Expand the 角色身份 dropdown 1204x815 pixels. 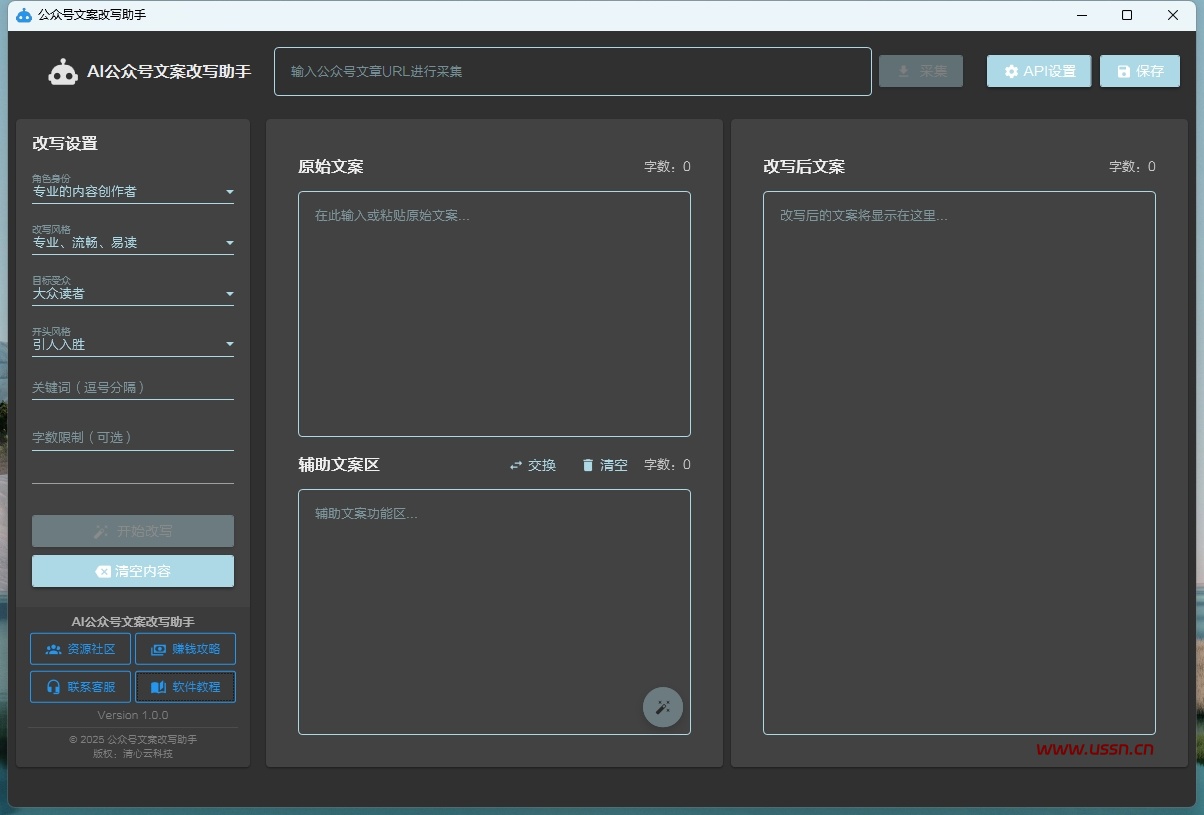tap(133, 191)
